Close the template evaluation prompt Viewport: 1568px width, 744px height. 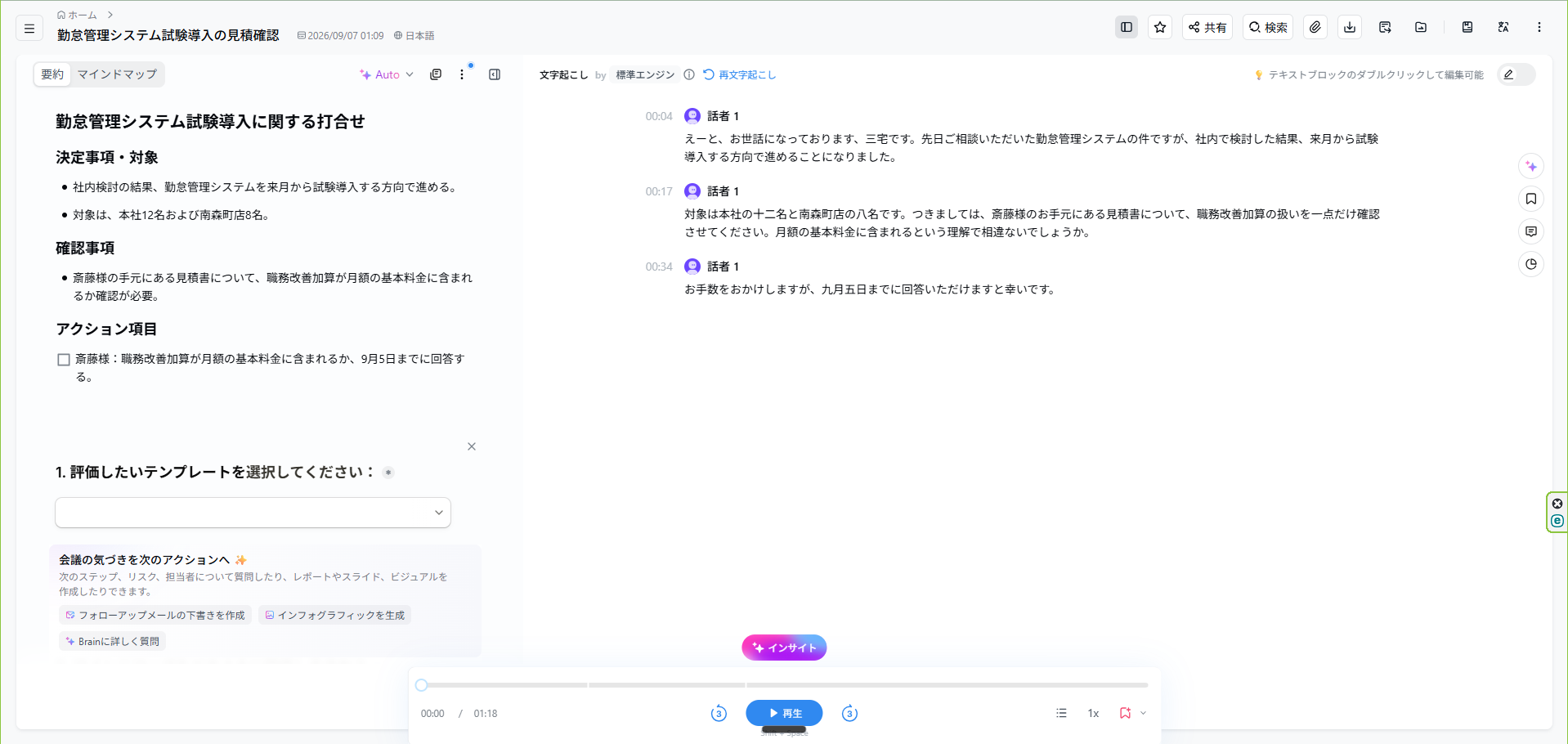(x=472, y=446)
